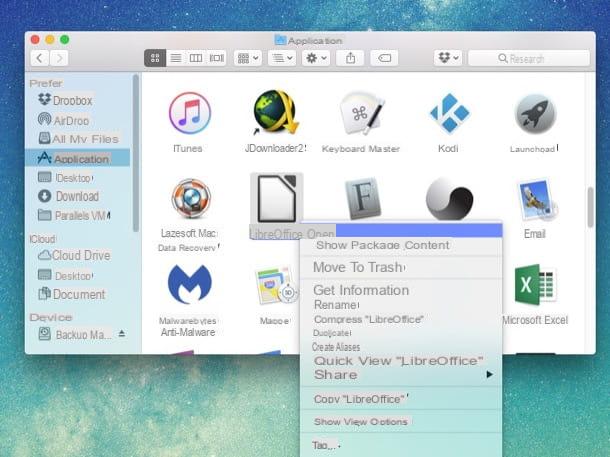Switch to cover flow view
Image resolution: width=610 pixels, height=457 pixels.
pyautogui.click(x=216, y=58)
